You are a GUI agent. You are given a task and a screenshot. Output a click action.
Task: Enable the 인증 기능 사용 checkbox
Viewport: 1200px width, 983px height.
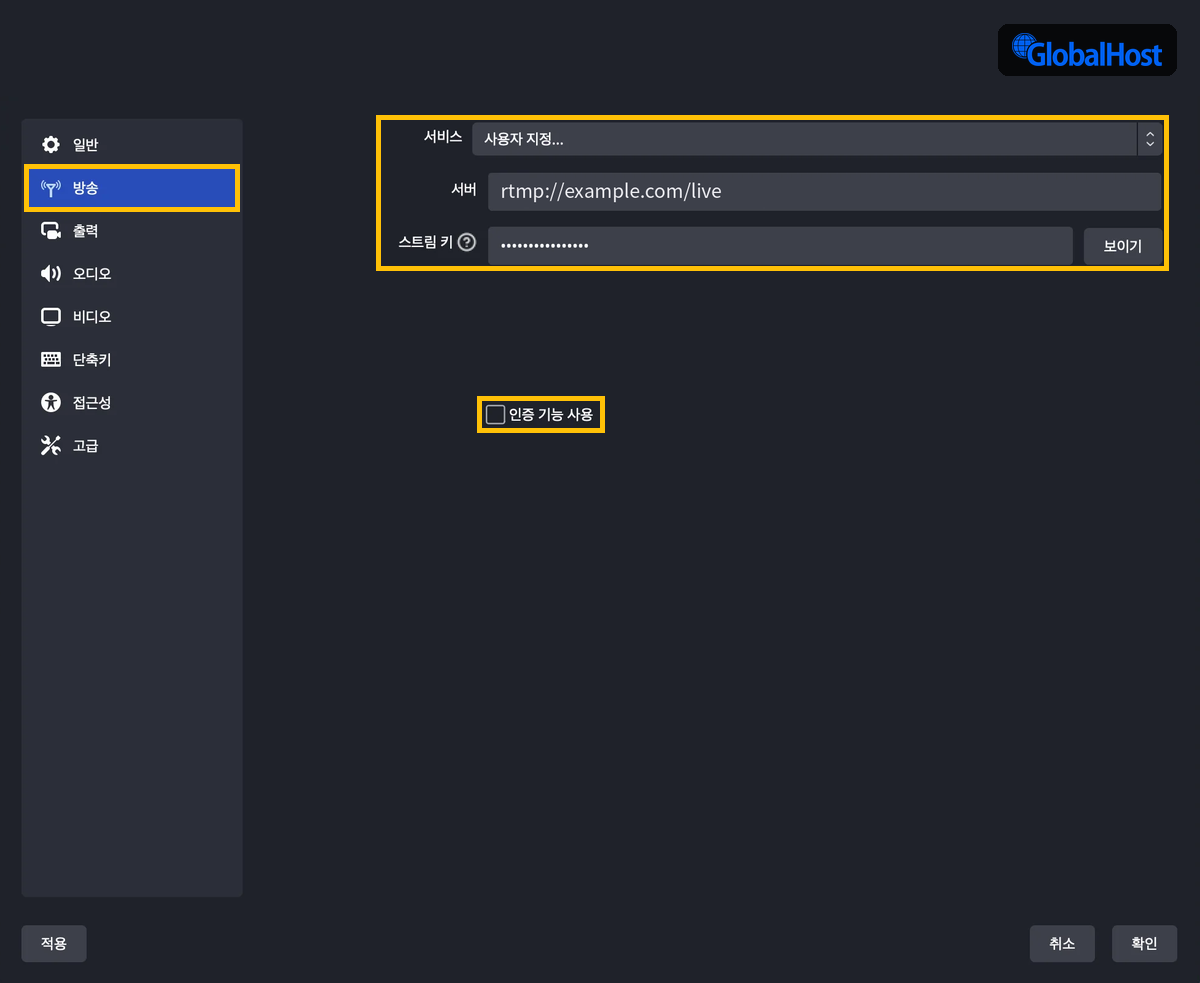(495, 414)
